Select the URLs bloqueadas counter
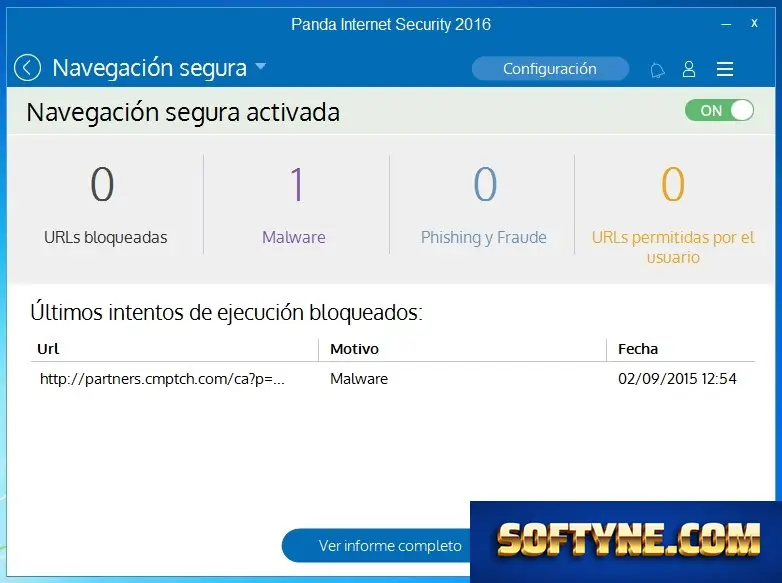 [x=105, y=205]
